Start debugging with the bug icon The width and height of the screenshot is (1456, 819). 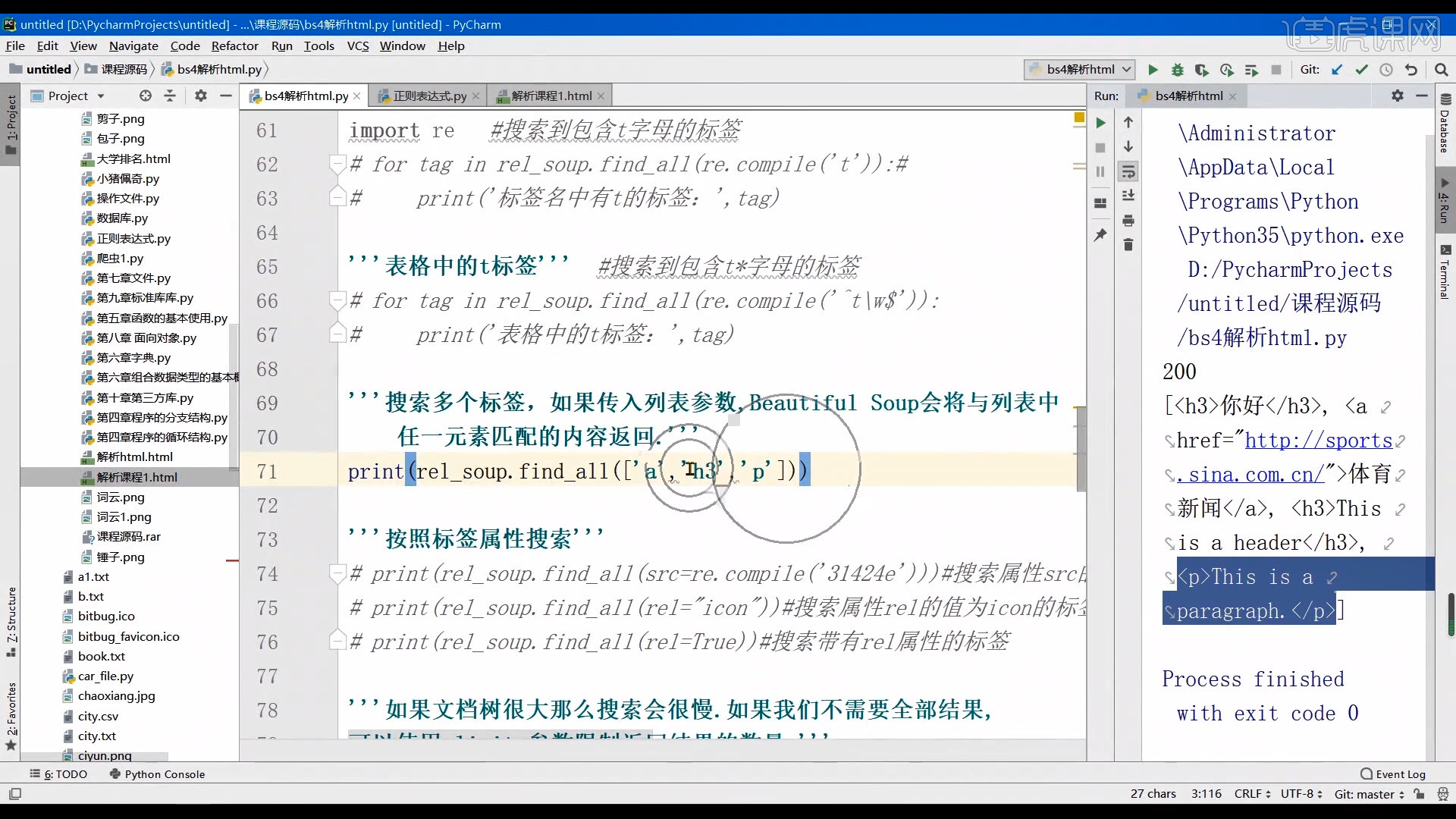[1178, 70]
